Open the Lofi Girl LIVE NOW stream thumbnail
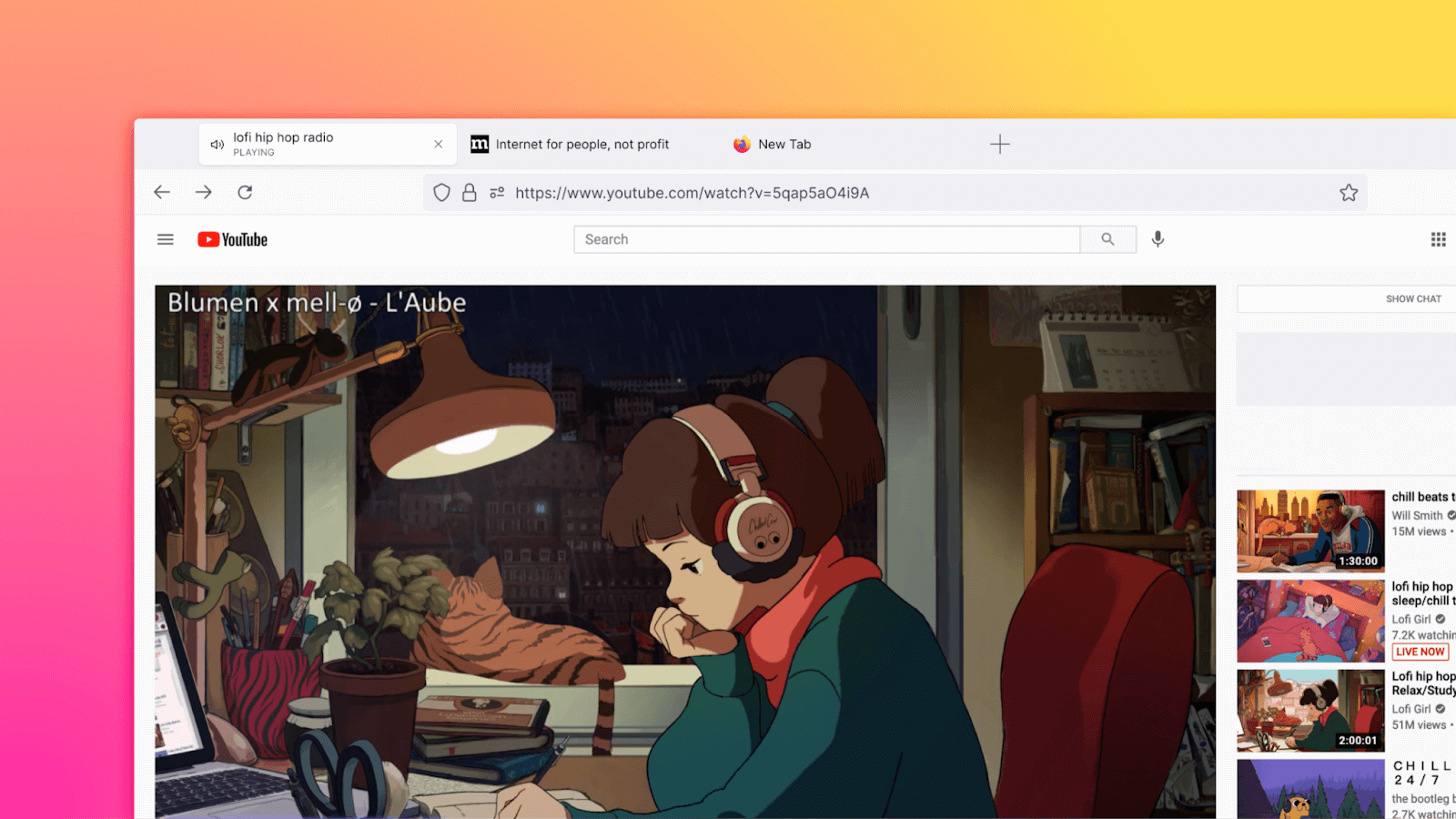This screenshot has width=1456, height=819. click(x=1310, y=620)
